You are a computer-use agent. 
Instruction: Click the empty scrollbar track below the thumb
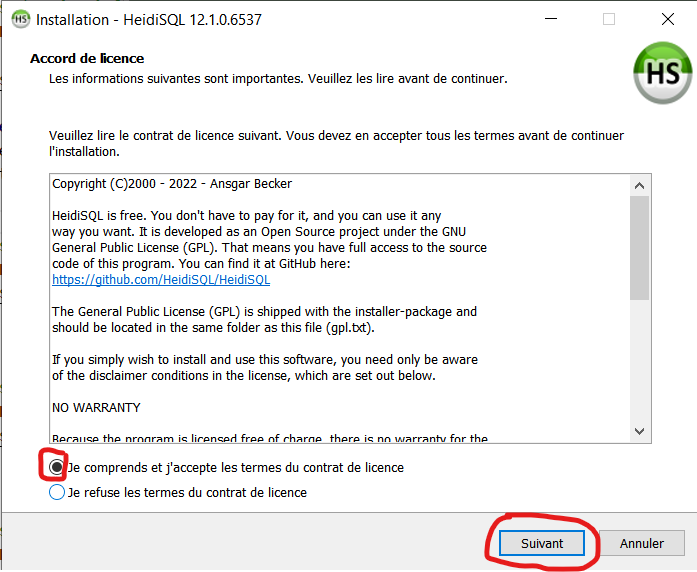click(x=639, y=360)
